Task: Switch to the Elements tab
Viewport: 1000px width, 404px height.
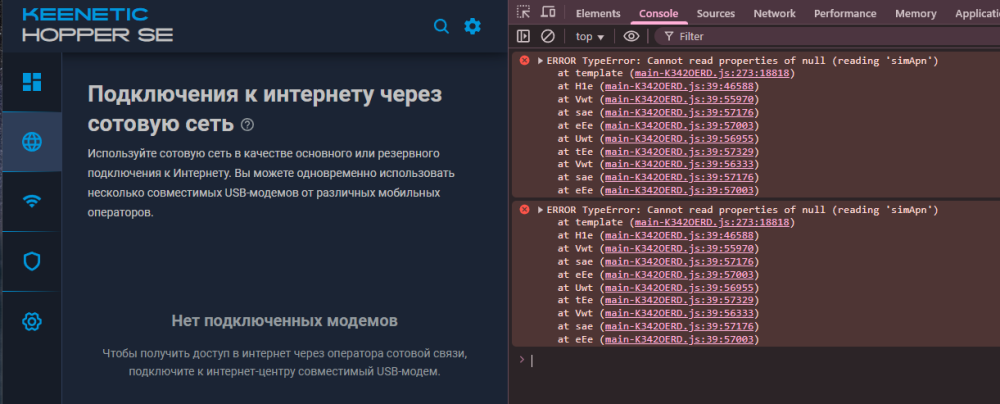Action: coord(598,13)
